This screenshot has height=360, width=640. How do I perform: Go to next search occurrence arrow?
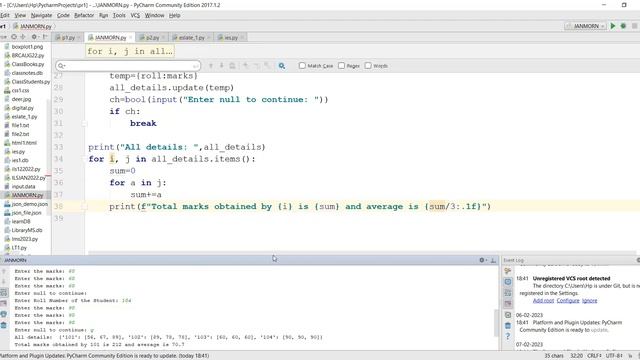tap(222, 66)
